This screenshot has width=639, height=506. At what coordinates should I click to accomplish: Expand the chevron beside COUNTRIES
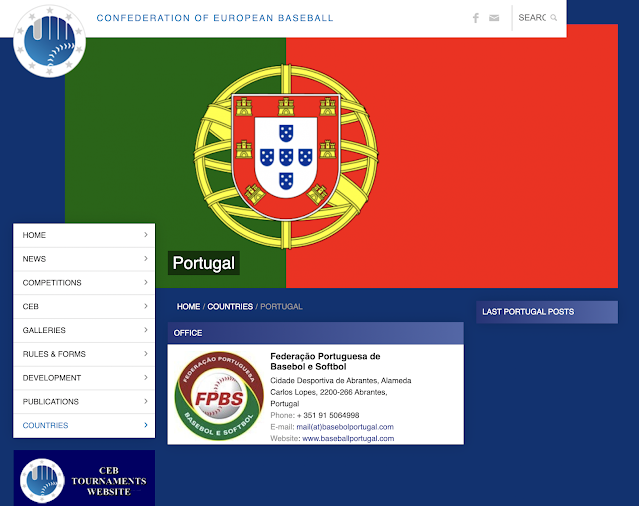tap(146, 425)
